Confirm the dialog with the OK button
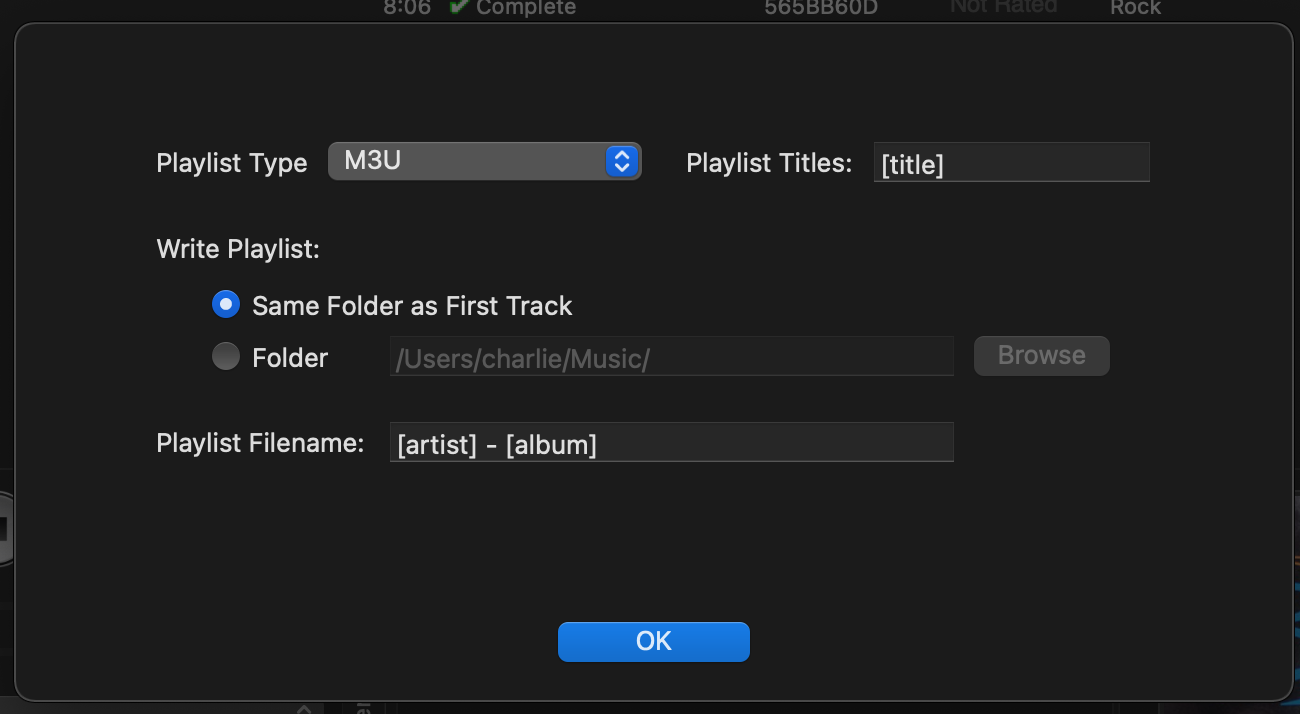1300x714 pixels. point(653,641)
